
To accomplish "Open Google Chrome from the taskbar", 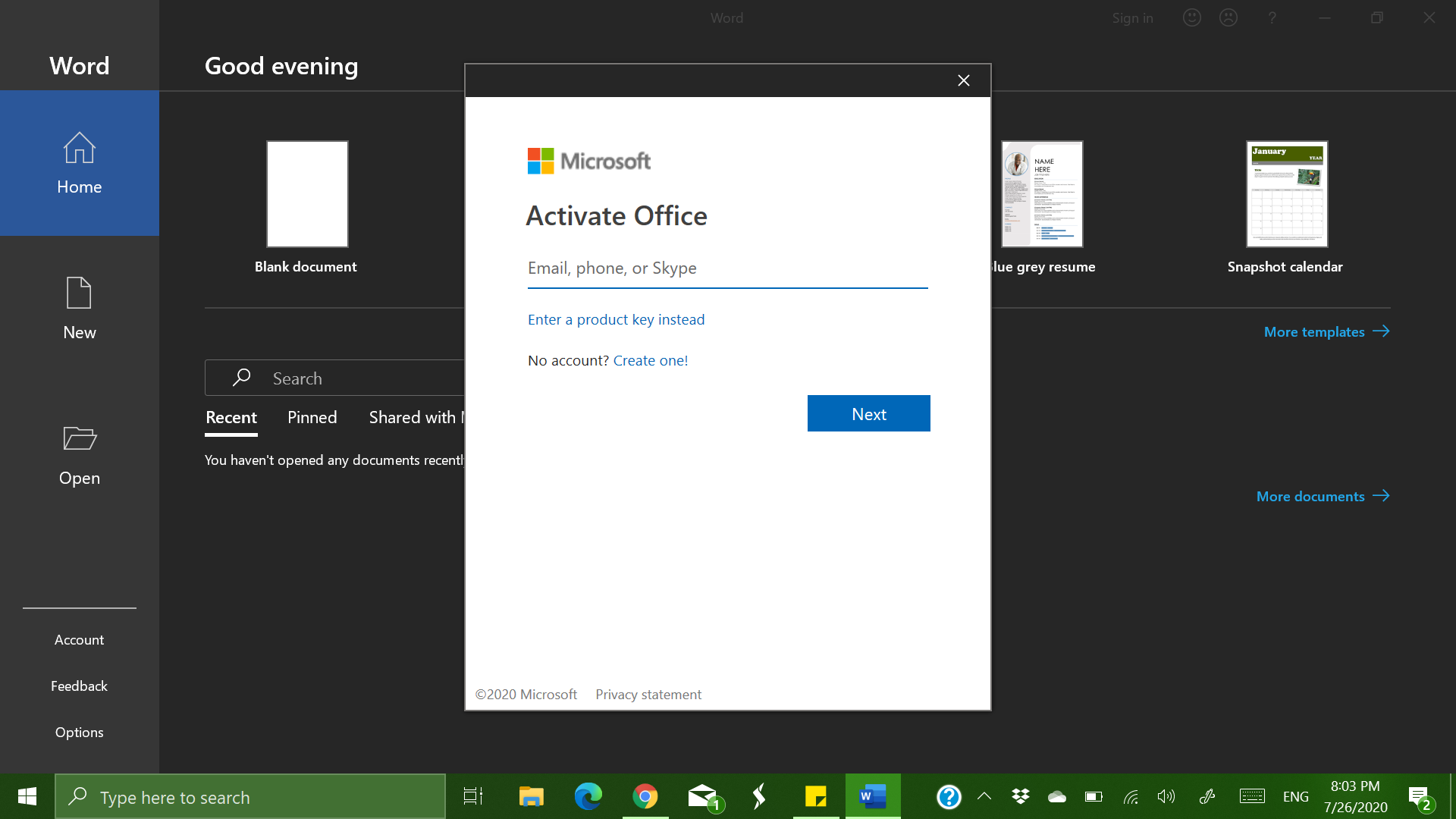I will [x=645, y=796].
